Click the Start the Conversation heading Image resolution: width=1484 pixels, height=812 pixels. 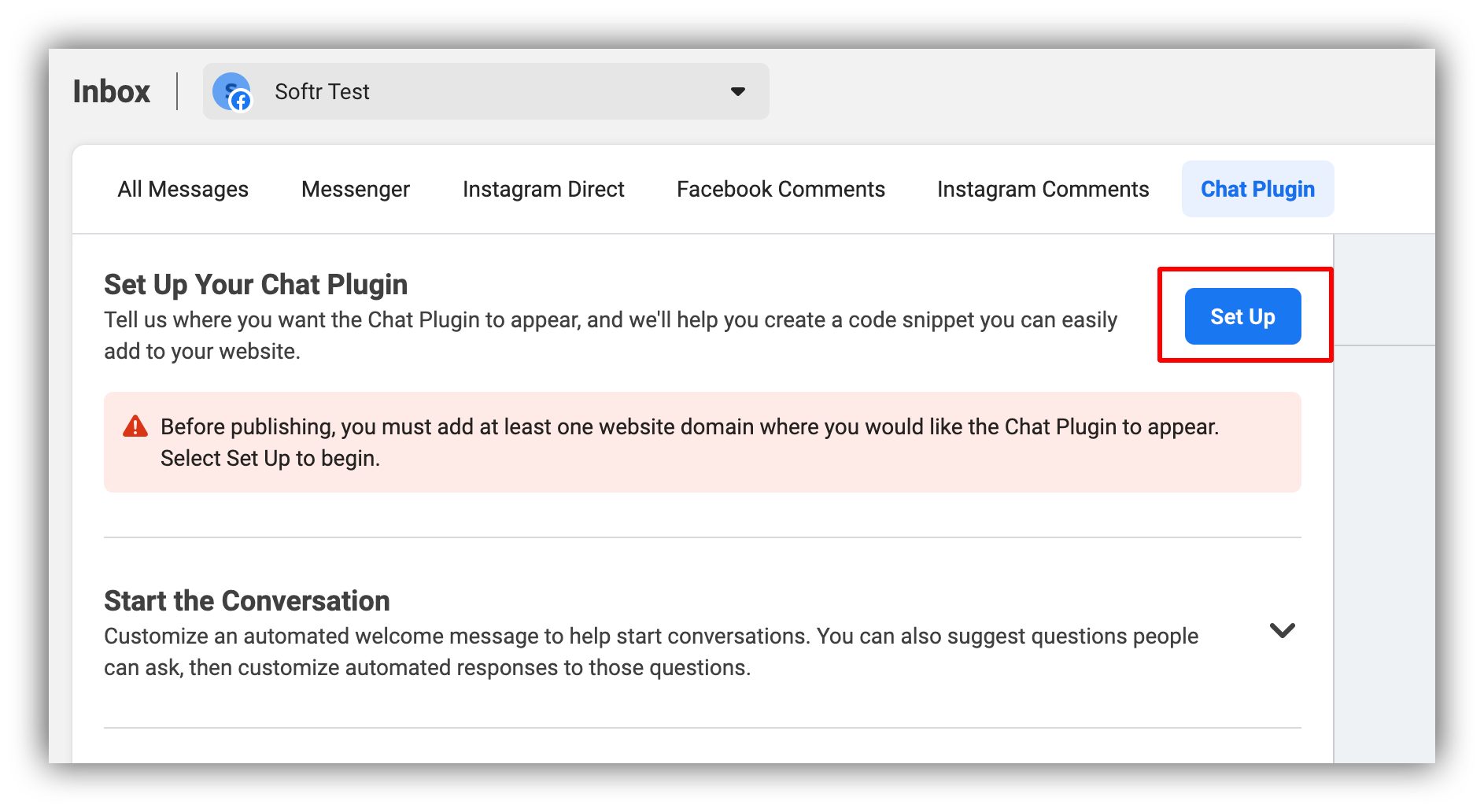point(246,600)
